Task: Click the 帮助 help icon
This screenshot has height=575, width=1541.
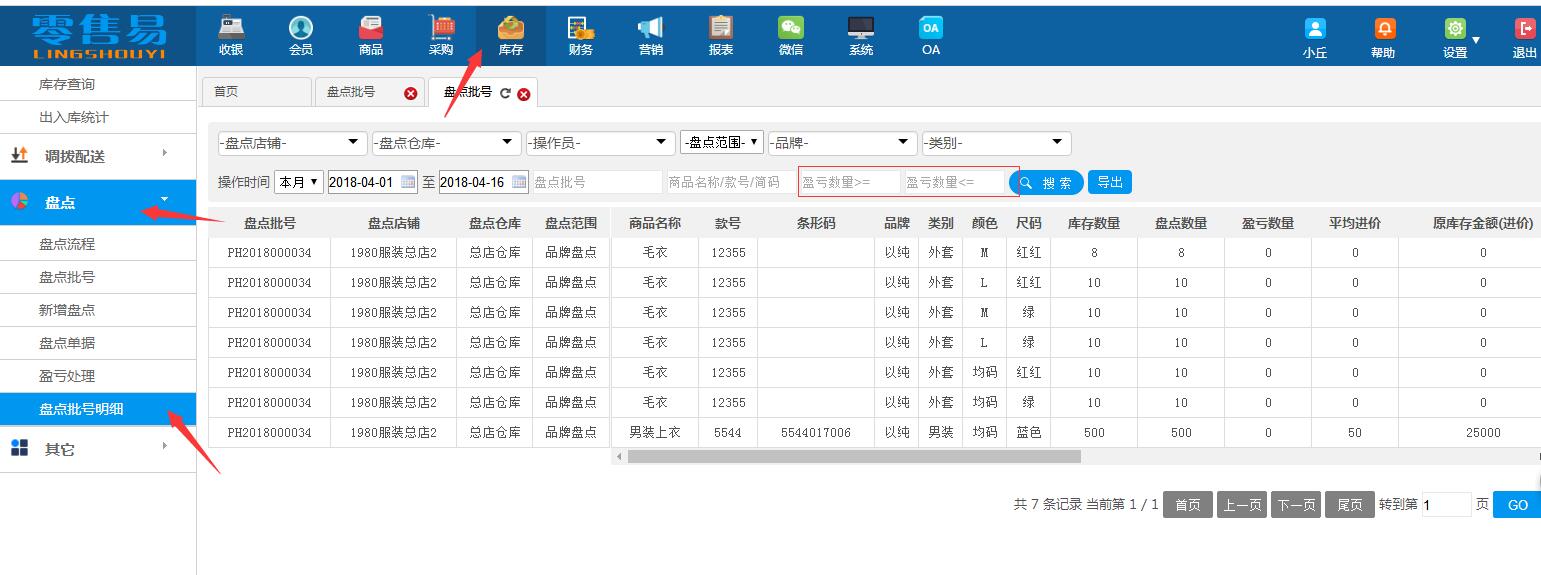Action: 1384,30
